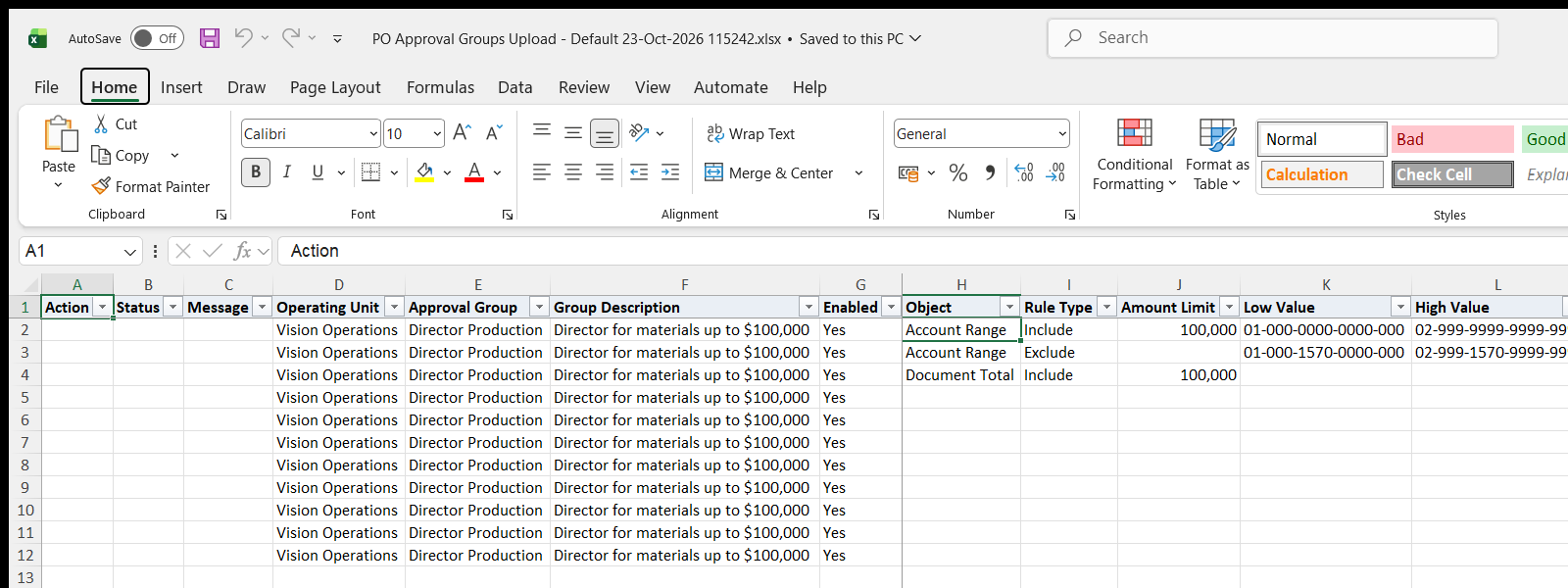The width and height of the screenshot is (1568, 588).
Task: Click the Redo arrow icon
Action: [291, 37]
